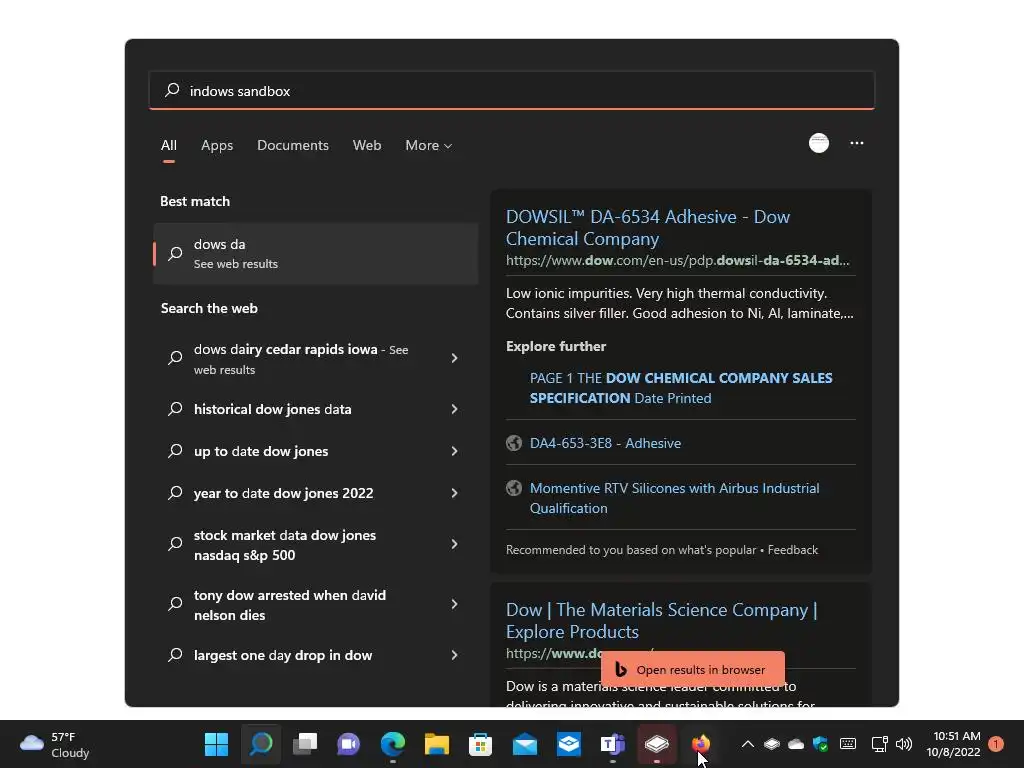Viewport: 1024px width, 768px height.
Task: Launch Chat from the taskbar
Action: [348, 743]
